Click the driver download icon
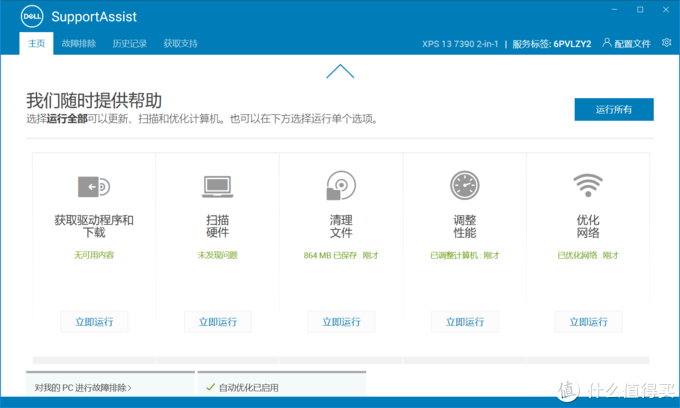The image size is (680, 408). (x=94, y=186)
